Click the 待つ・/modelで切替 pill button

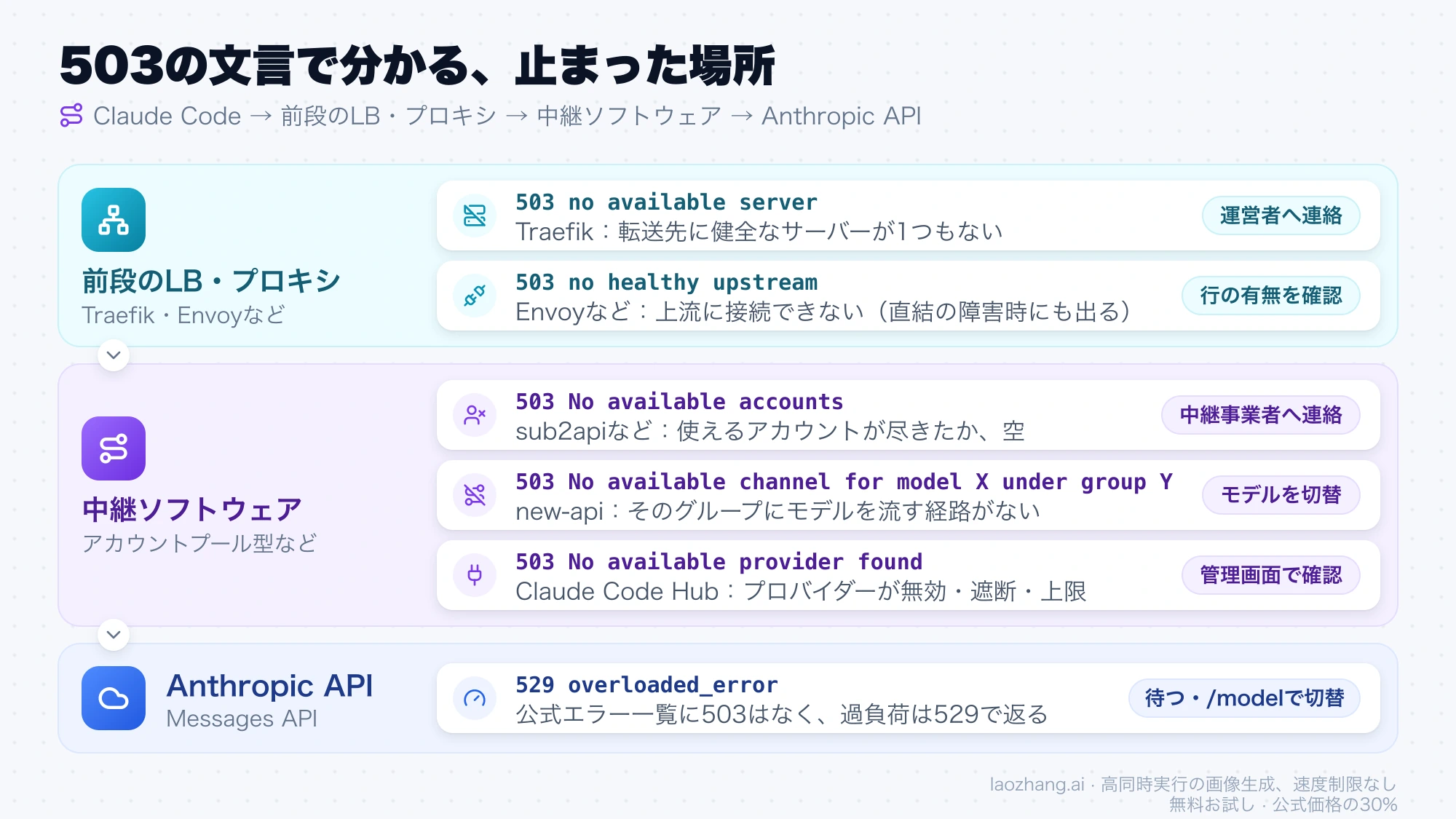coord(1244,698)
